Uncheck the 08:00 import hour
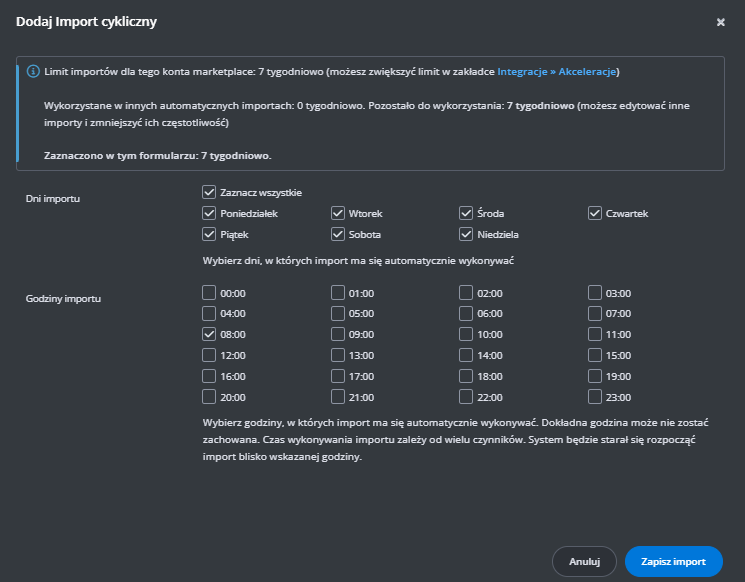The image size is (745, 582). pos(209,334)
